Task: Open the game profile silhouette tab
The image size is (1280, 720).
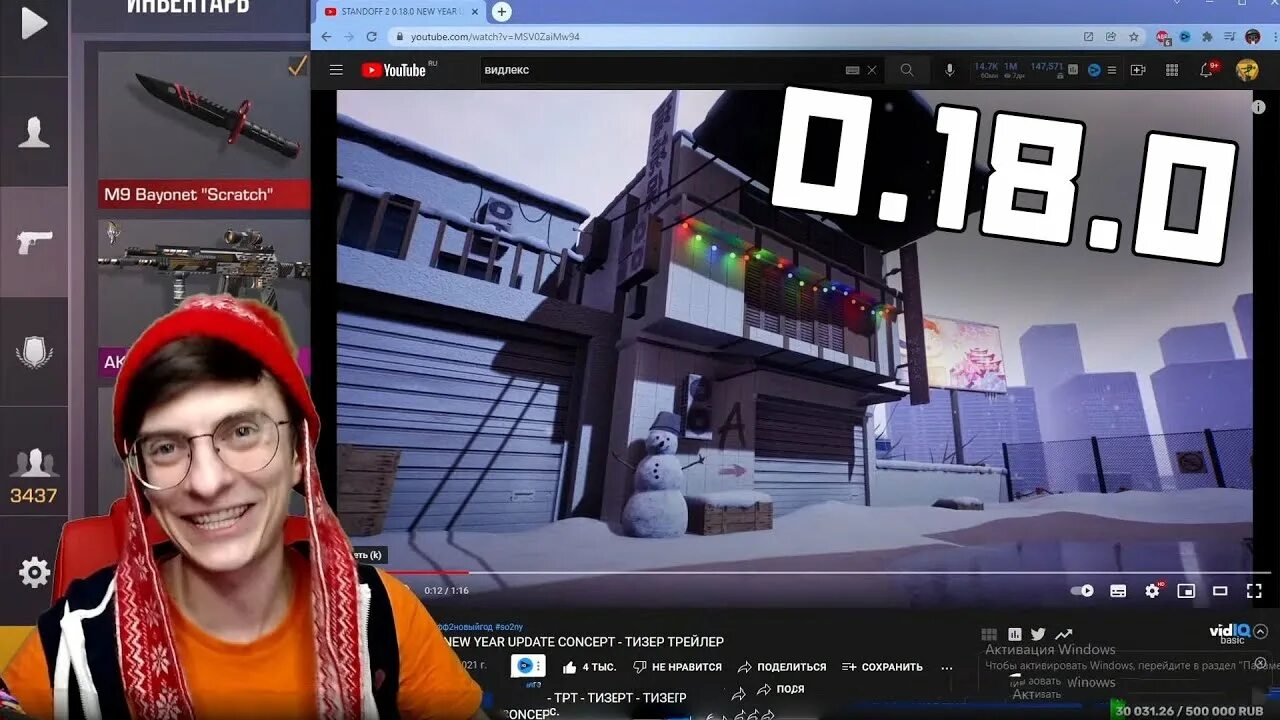Action: pos(34,132)
